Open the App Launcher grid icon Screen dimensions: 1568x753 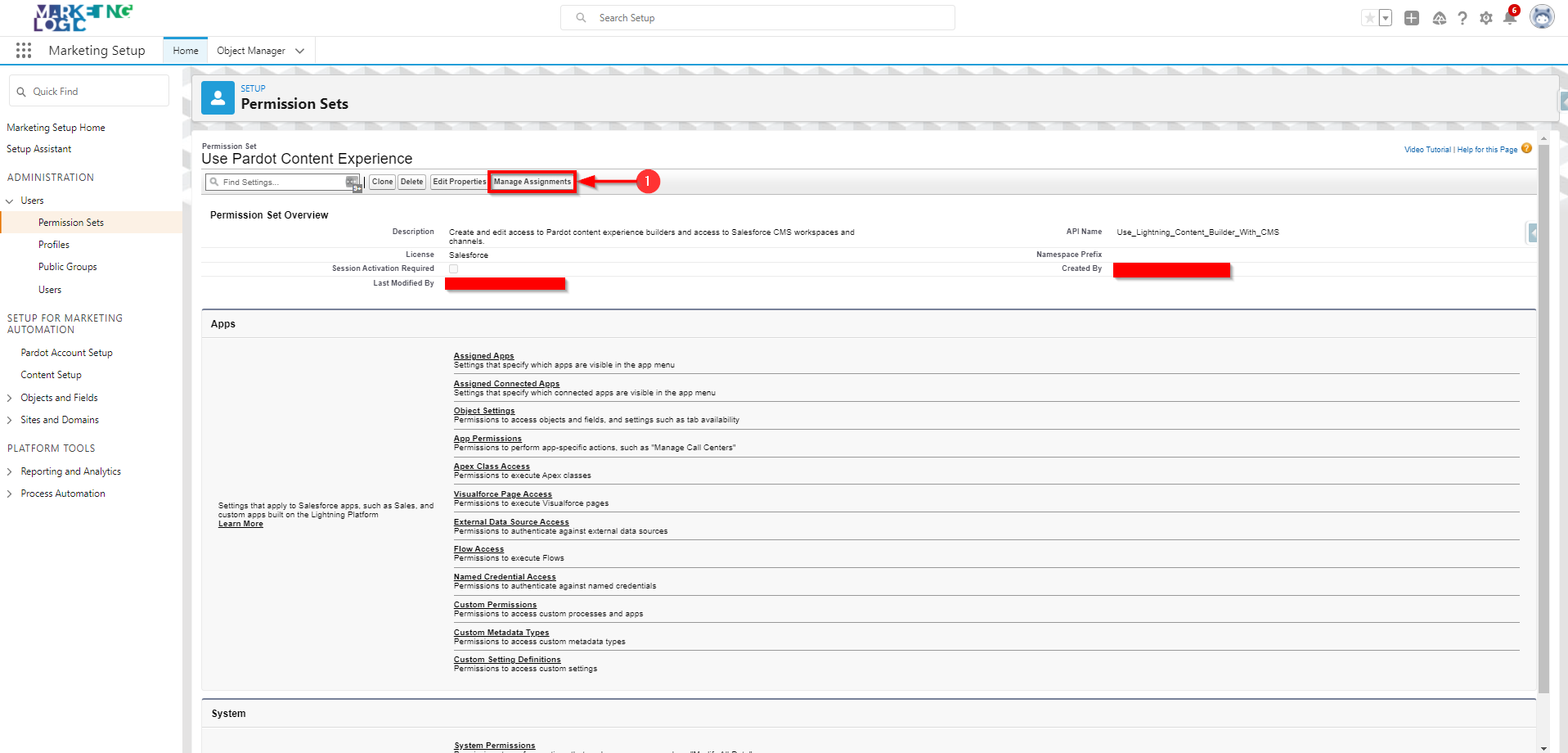pyautogui.click(x=24, y=51)
